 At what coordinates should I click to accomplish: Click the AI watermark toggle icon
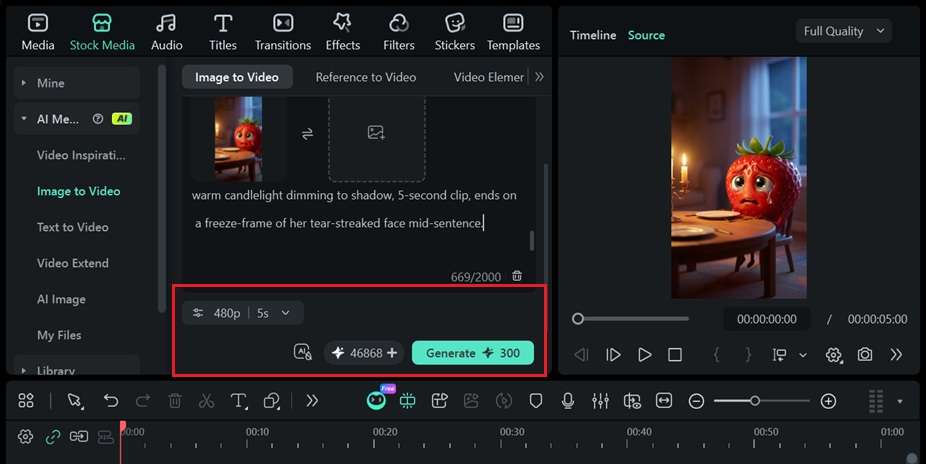click(x=302, y=352)
